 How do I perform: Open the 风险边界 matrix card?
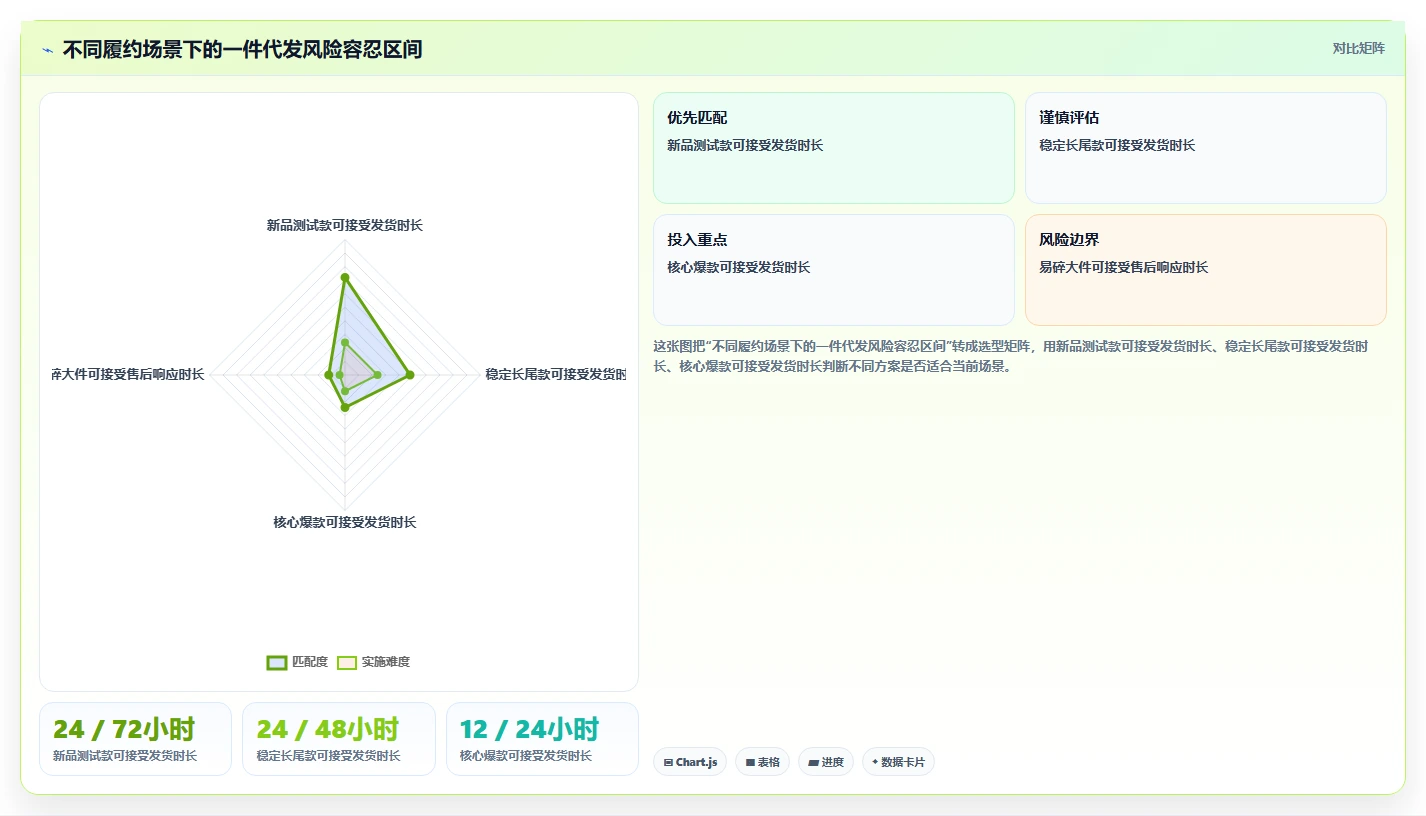(1206, 270)
